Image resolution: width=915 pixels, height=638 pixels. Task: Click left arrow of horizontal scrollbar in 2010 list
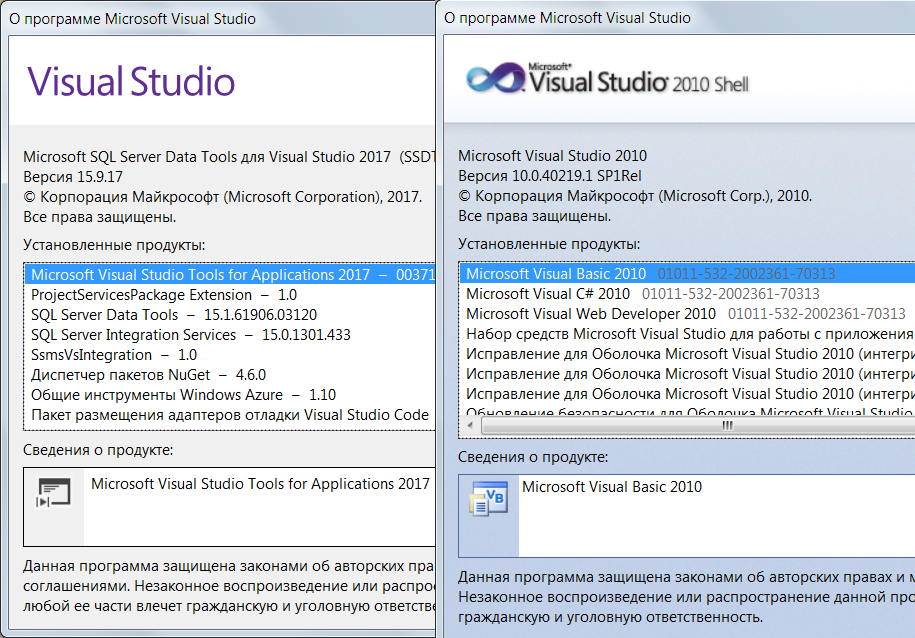(470, 426)
